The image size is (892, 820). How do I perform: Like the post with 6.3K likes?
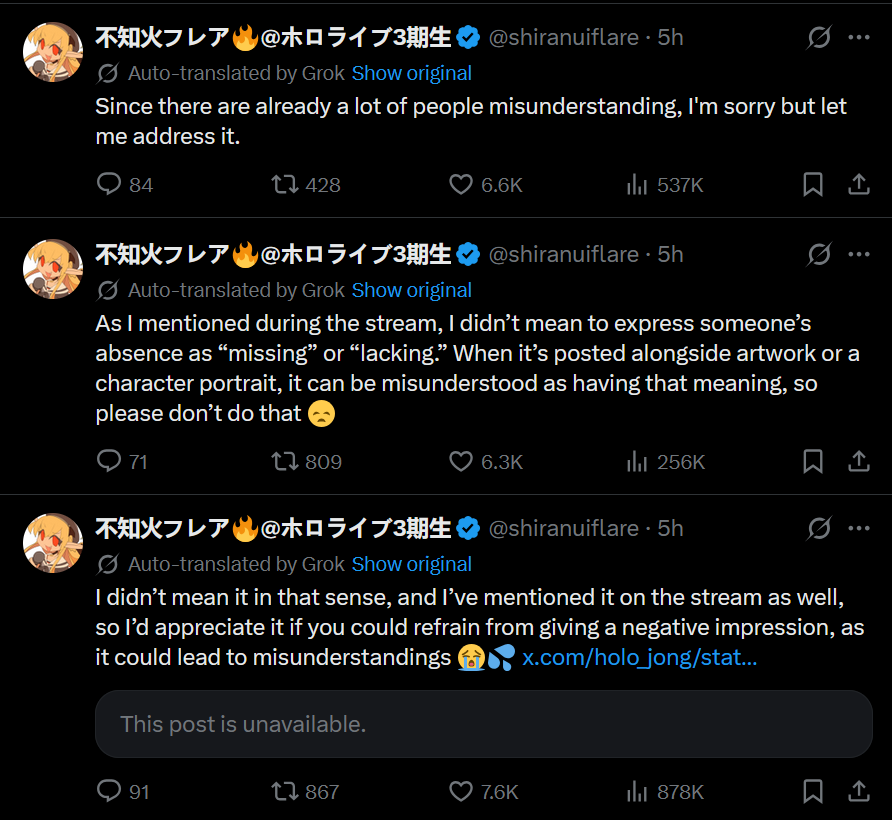461,461
